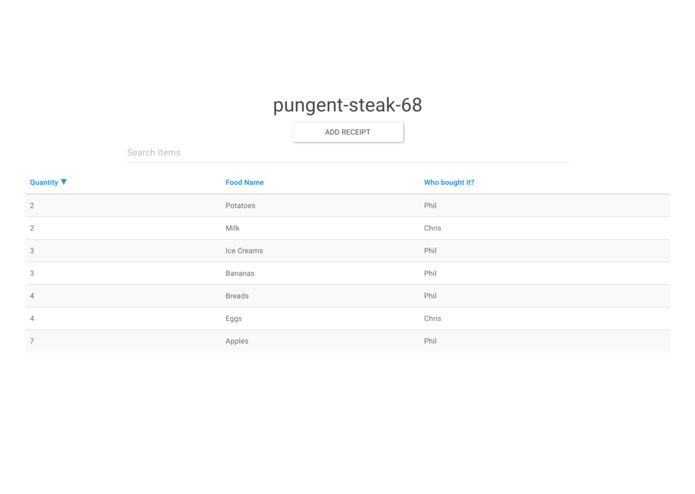Click quantity 2 in the Milk row

pos(32,228)
